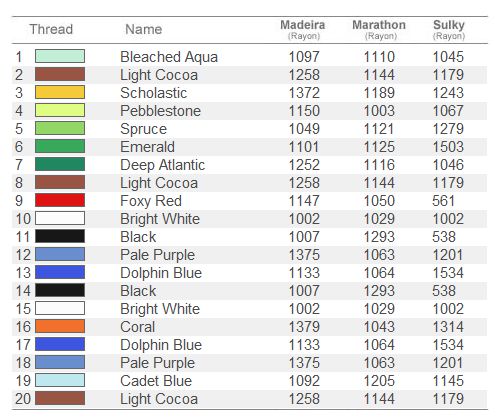Click the Thread column header
This screenshot has height=420, width=500.
[x=51, y=29]
